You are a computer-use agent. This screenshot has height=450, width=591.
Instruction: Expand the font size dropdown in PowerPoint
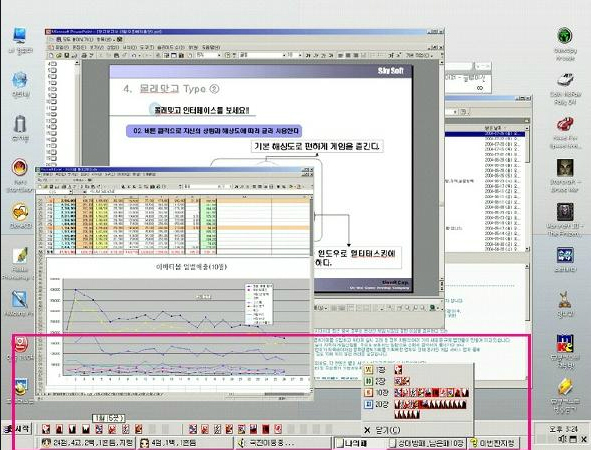(300, 55)
